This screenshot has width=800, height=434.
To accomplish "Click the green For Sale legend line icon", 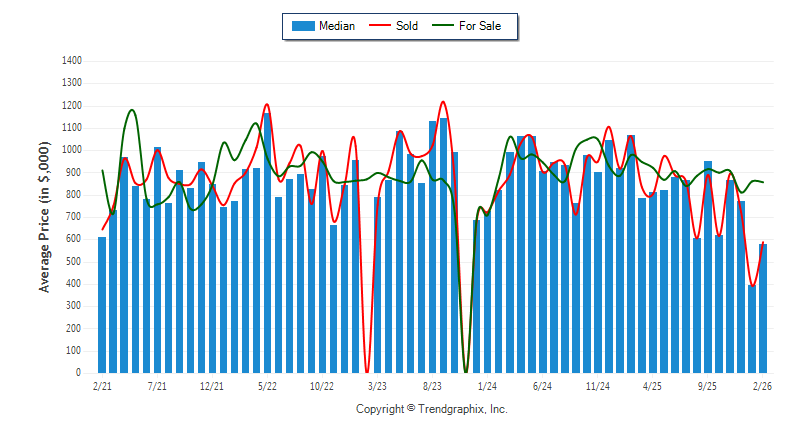I will pyautogui.click(x=441, y=26).
